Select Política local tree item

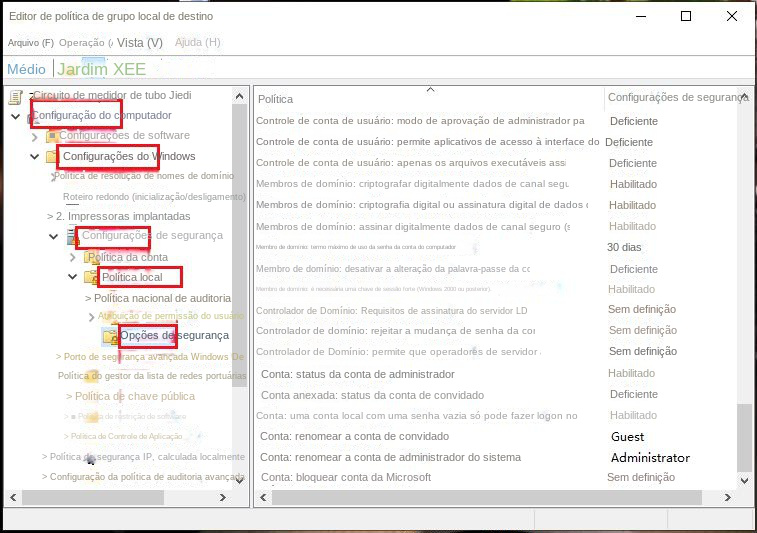coord(132,277)
